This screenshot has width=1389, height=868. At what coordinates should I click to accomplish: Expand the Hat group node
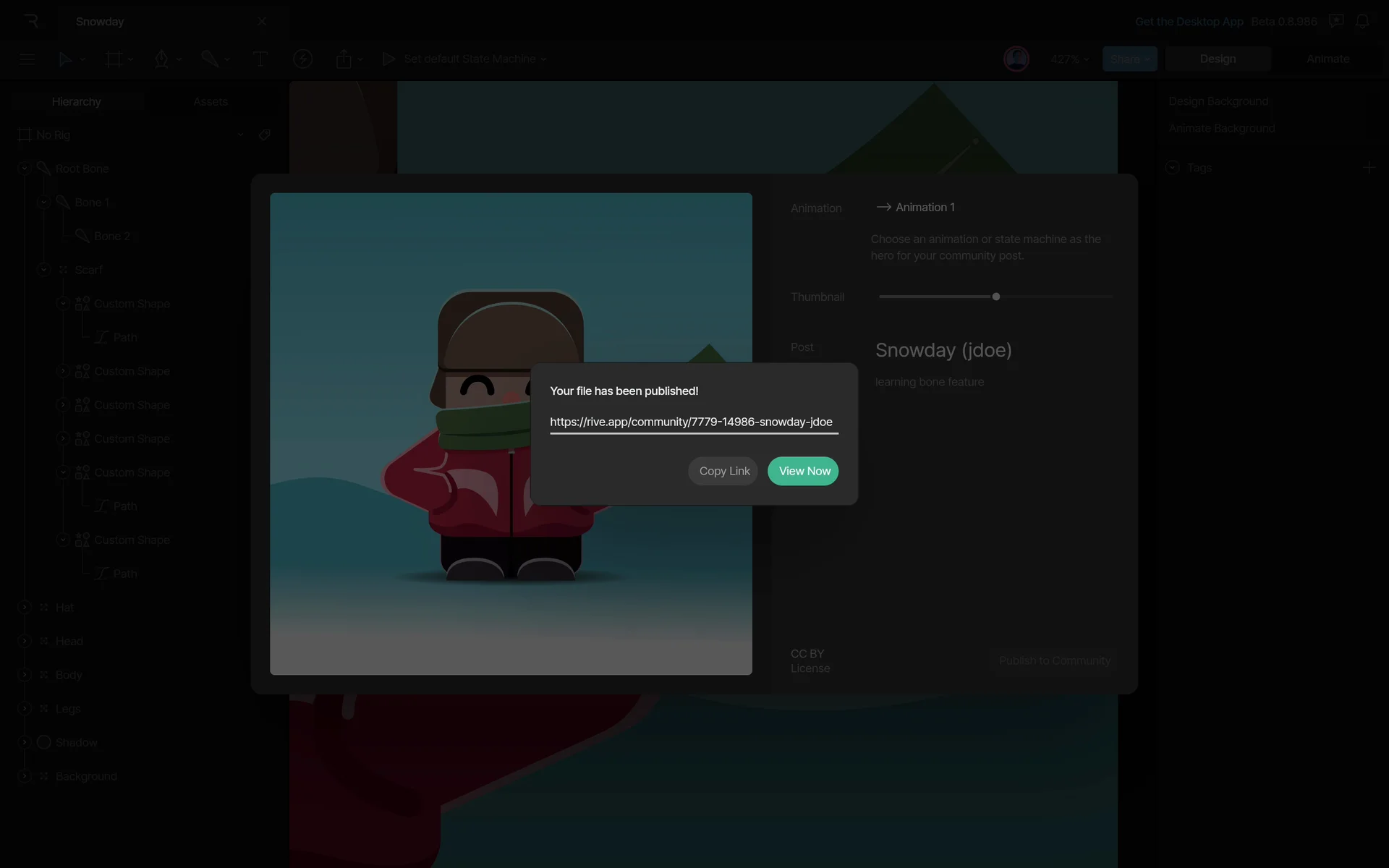click(x=25, y=608)
